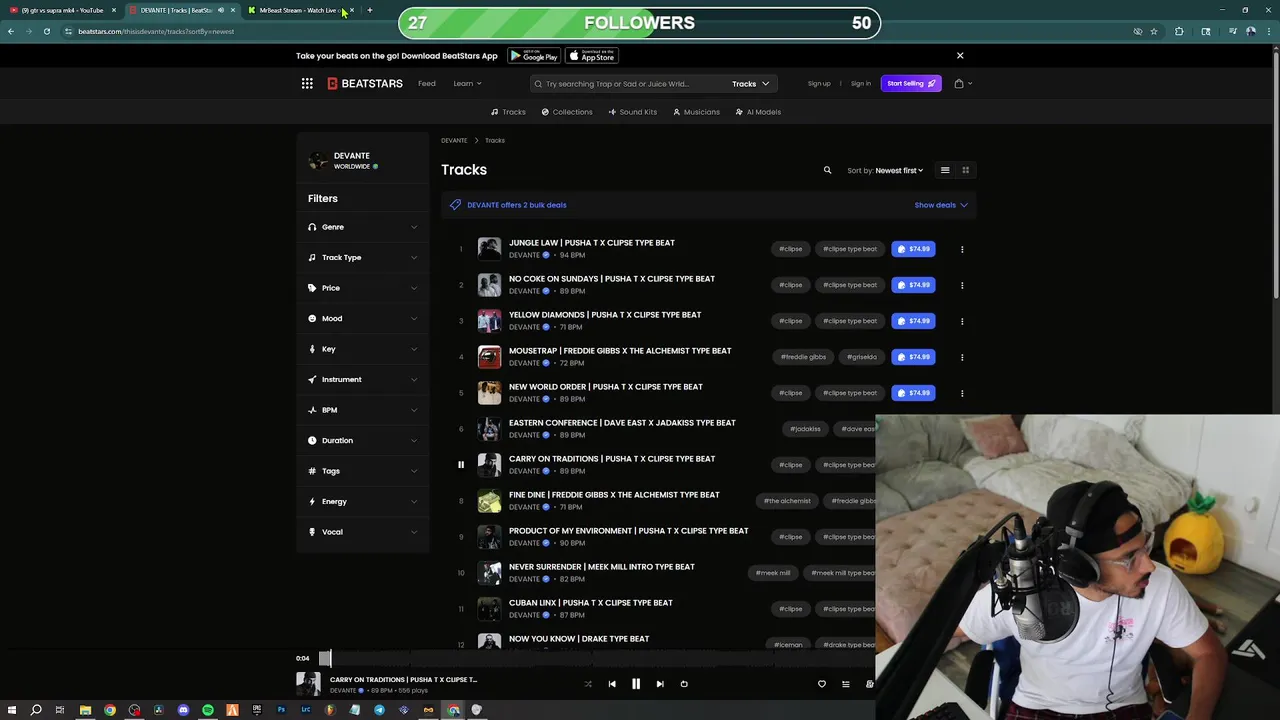Image resolution: width=1280 pixels, height=720 pixels.
Task: Expand the BPM filter
Action: coord(363,410)
